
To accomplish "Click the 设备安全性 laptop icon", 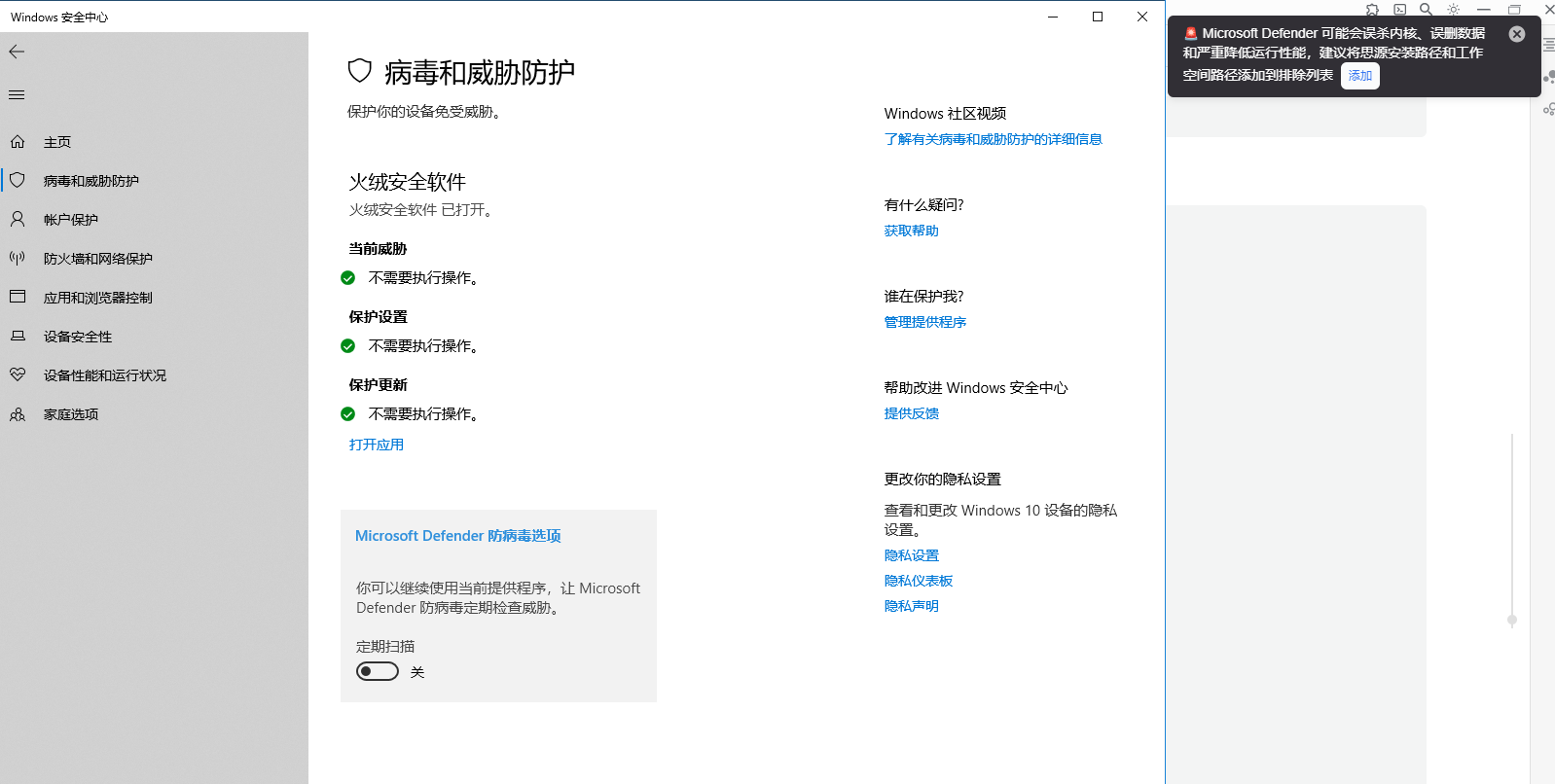I will [x=18, y=336].
